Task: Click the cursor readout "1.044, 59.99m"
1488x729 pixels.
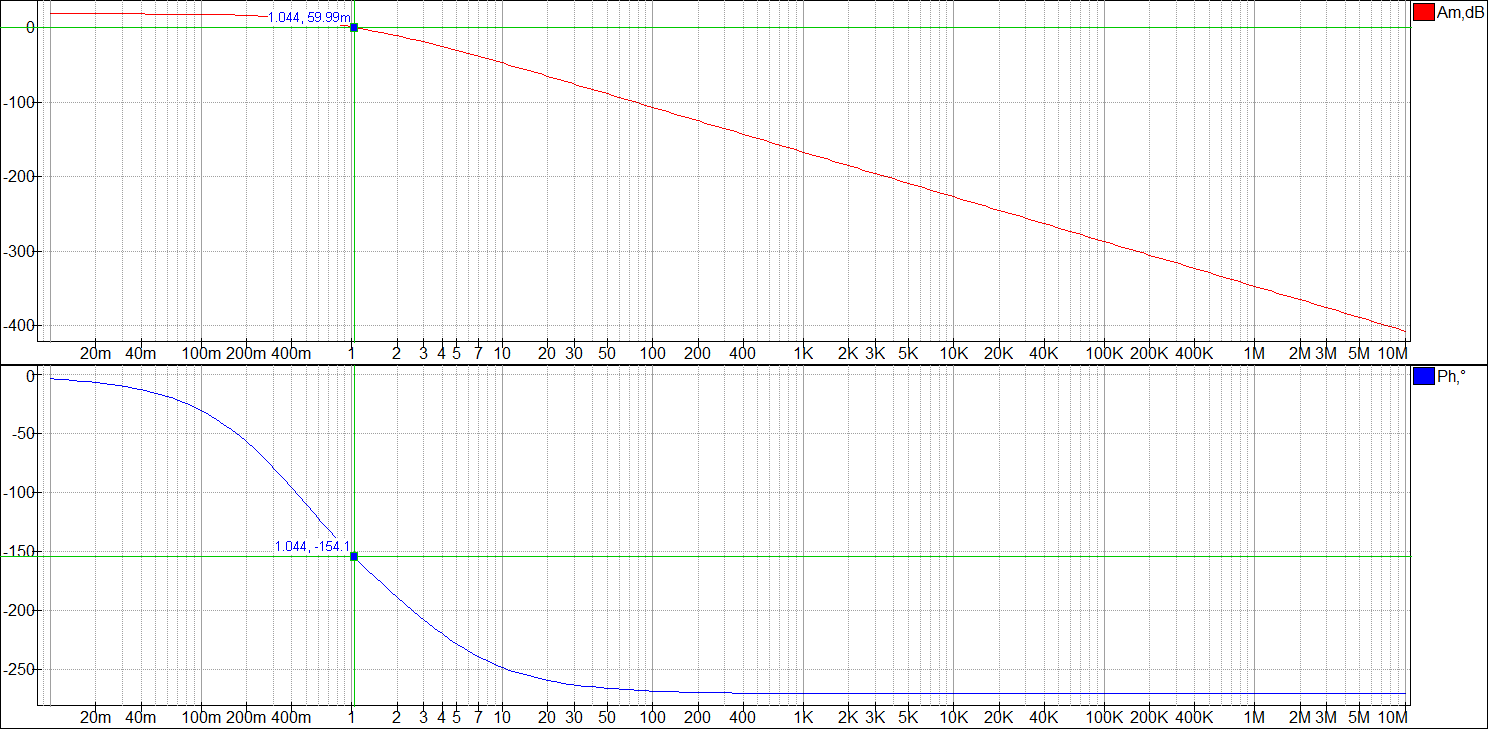Action: (308, 18)
